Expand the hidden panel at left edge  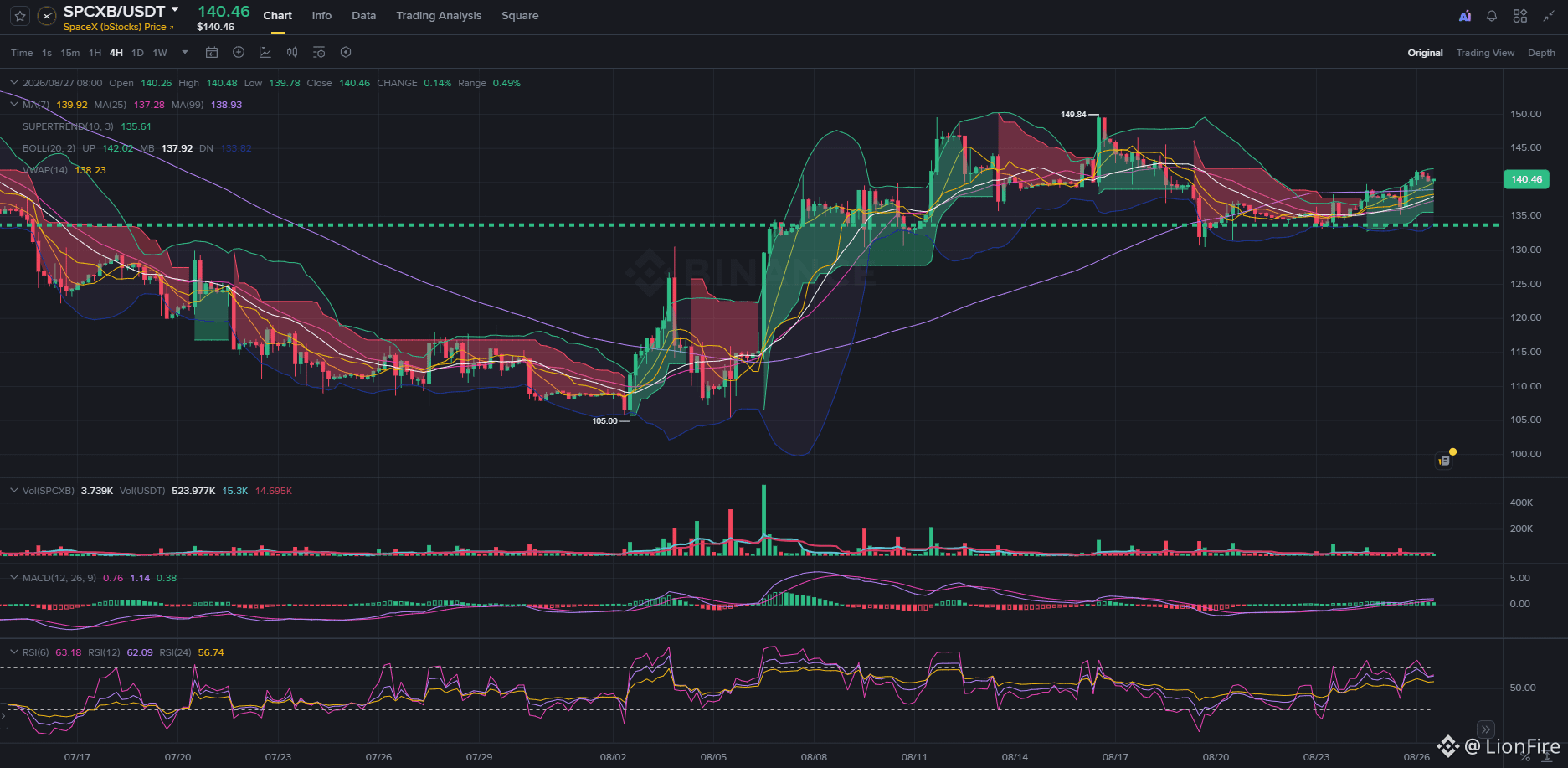point(3,717)
